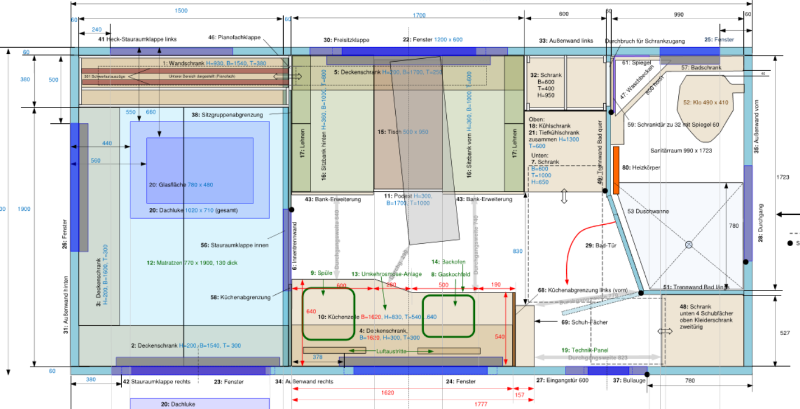
Task: Click the '48: Schrank' wardrobe description
Action: tap(706, 317)
